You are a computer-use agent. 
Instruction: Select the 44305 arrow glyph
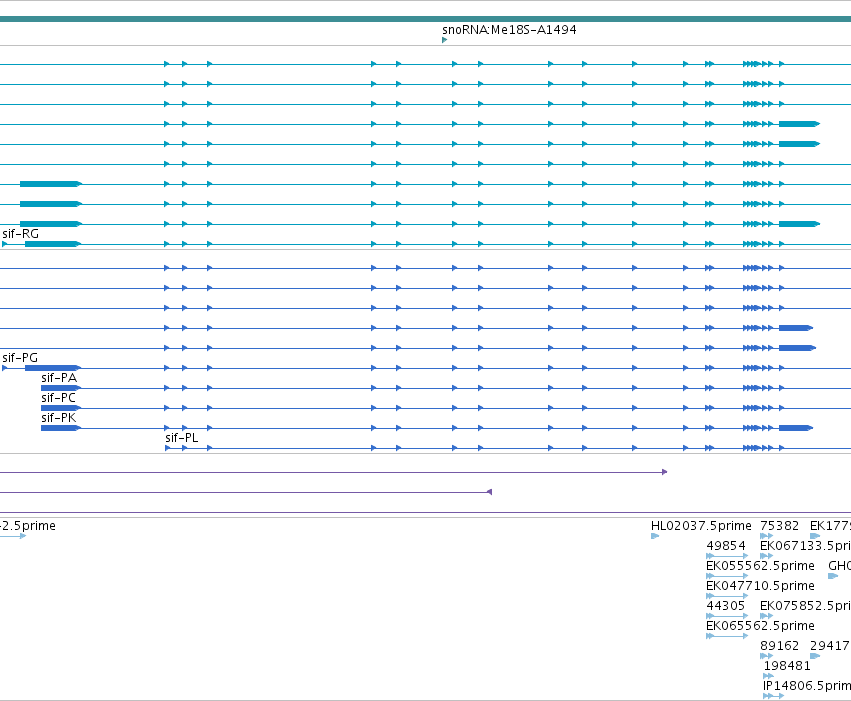727,616
